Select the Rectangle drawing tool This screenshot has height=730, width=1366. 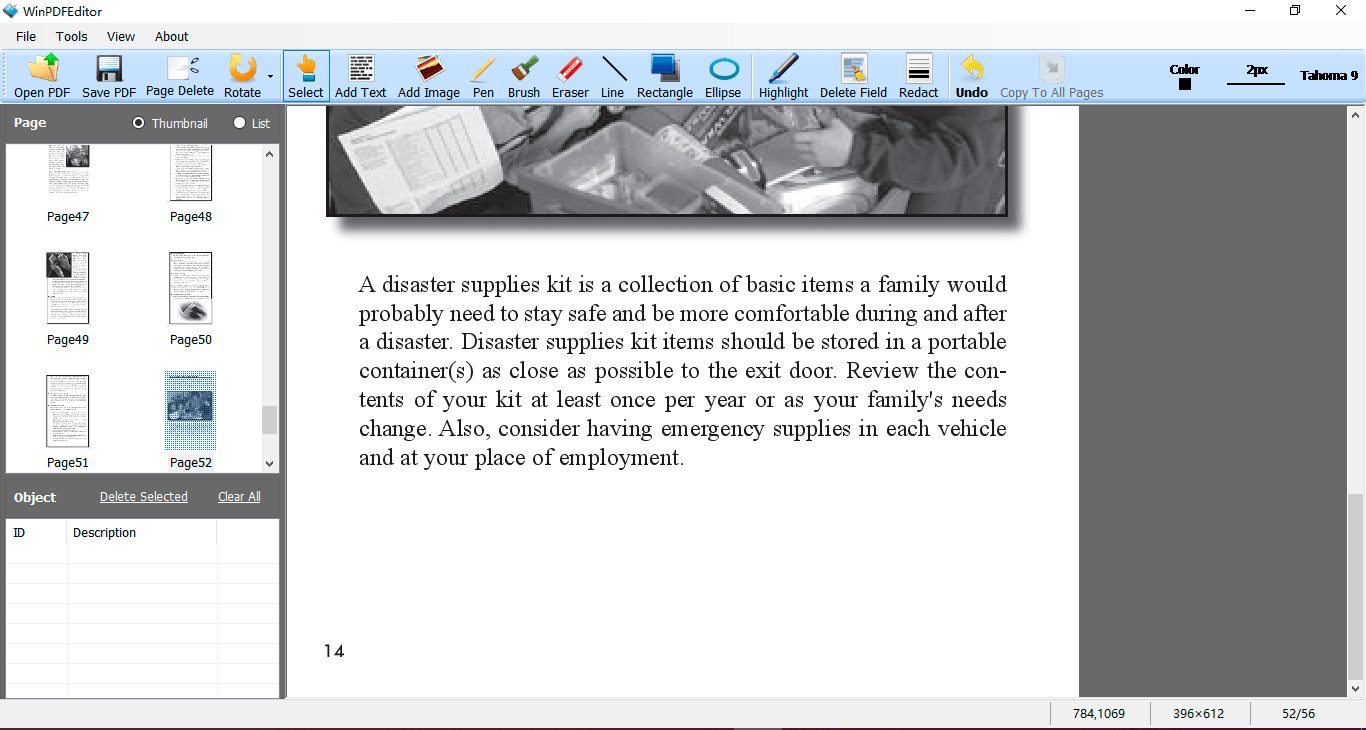click(664, 75)
